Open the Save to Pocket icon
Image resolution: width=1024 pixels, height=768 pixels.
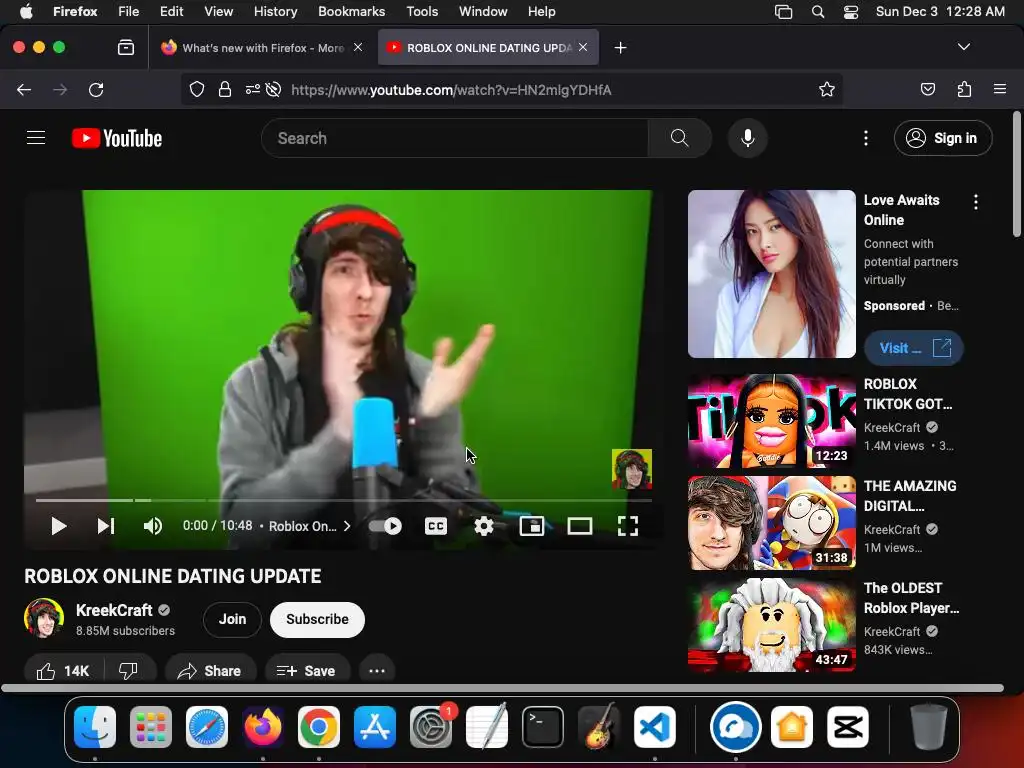[x=927, y=89]
